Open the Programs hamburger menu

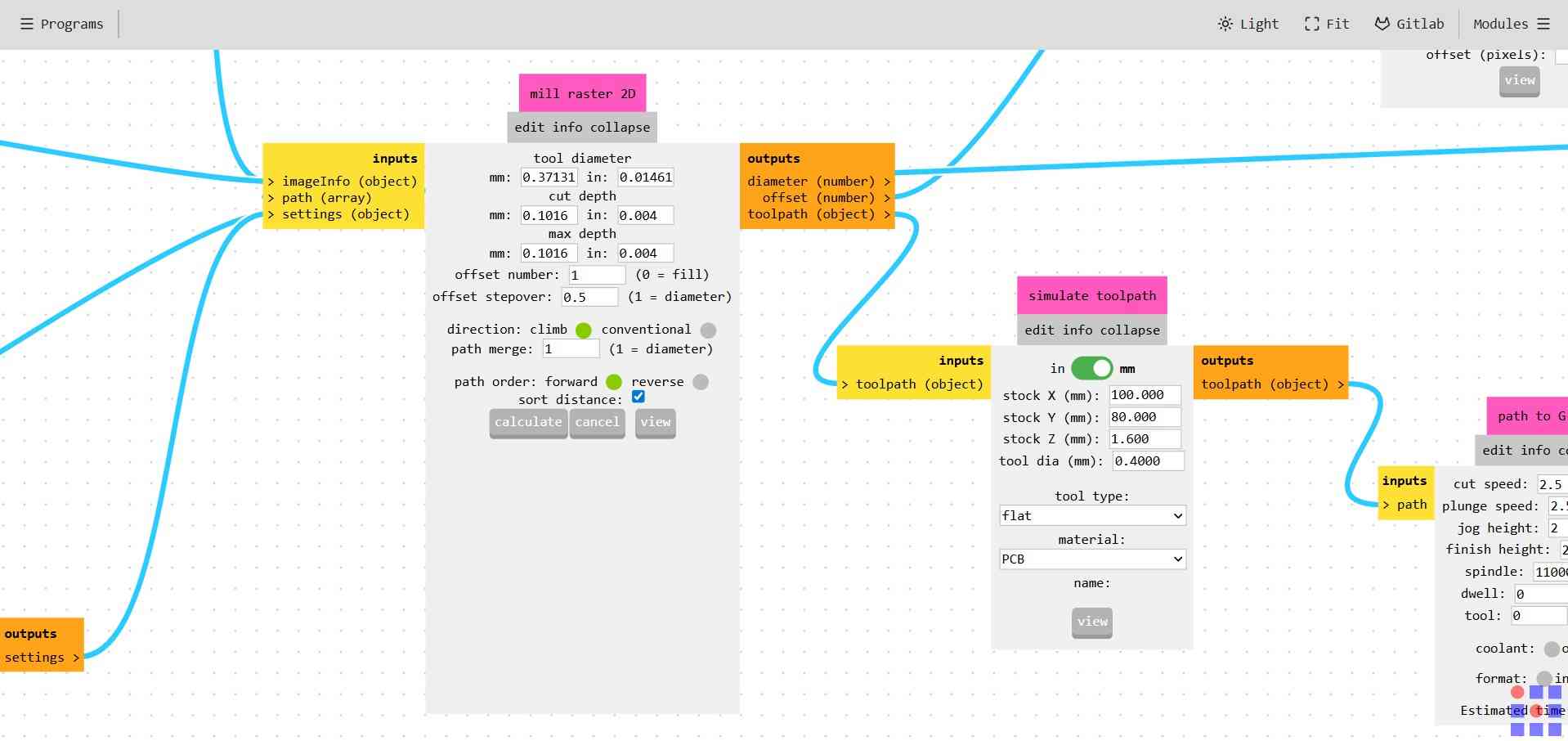[62, 24]
